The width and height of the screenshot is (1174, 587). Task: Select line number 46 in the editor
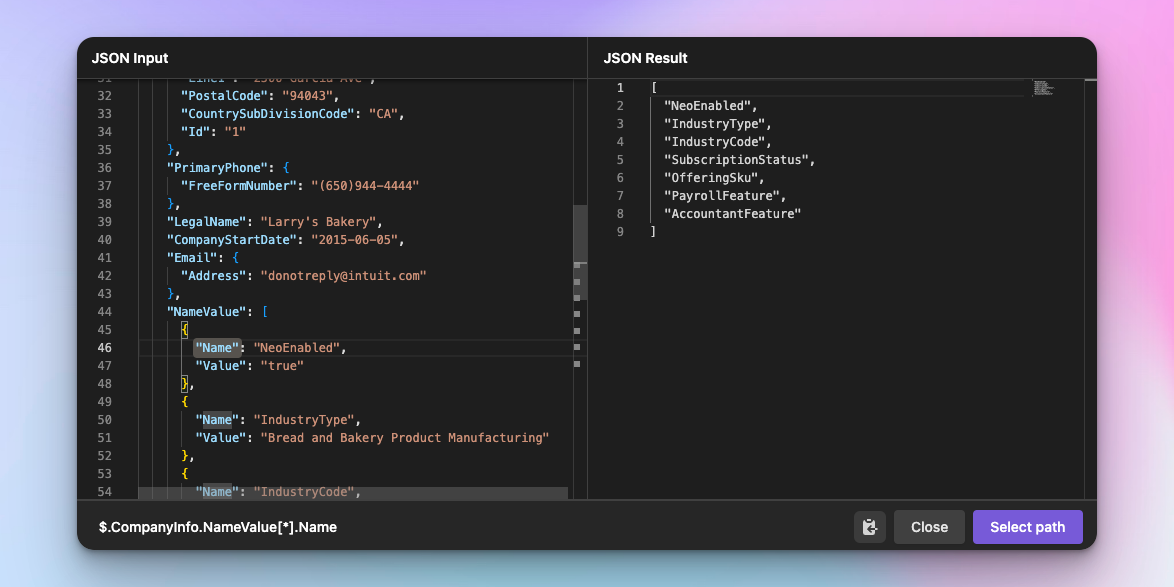tap(104, 347)
